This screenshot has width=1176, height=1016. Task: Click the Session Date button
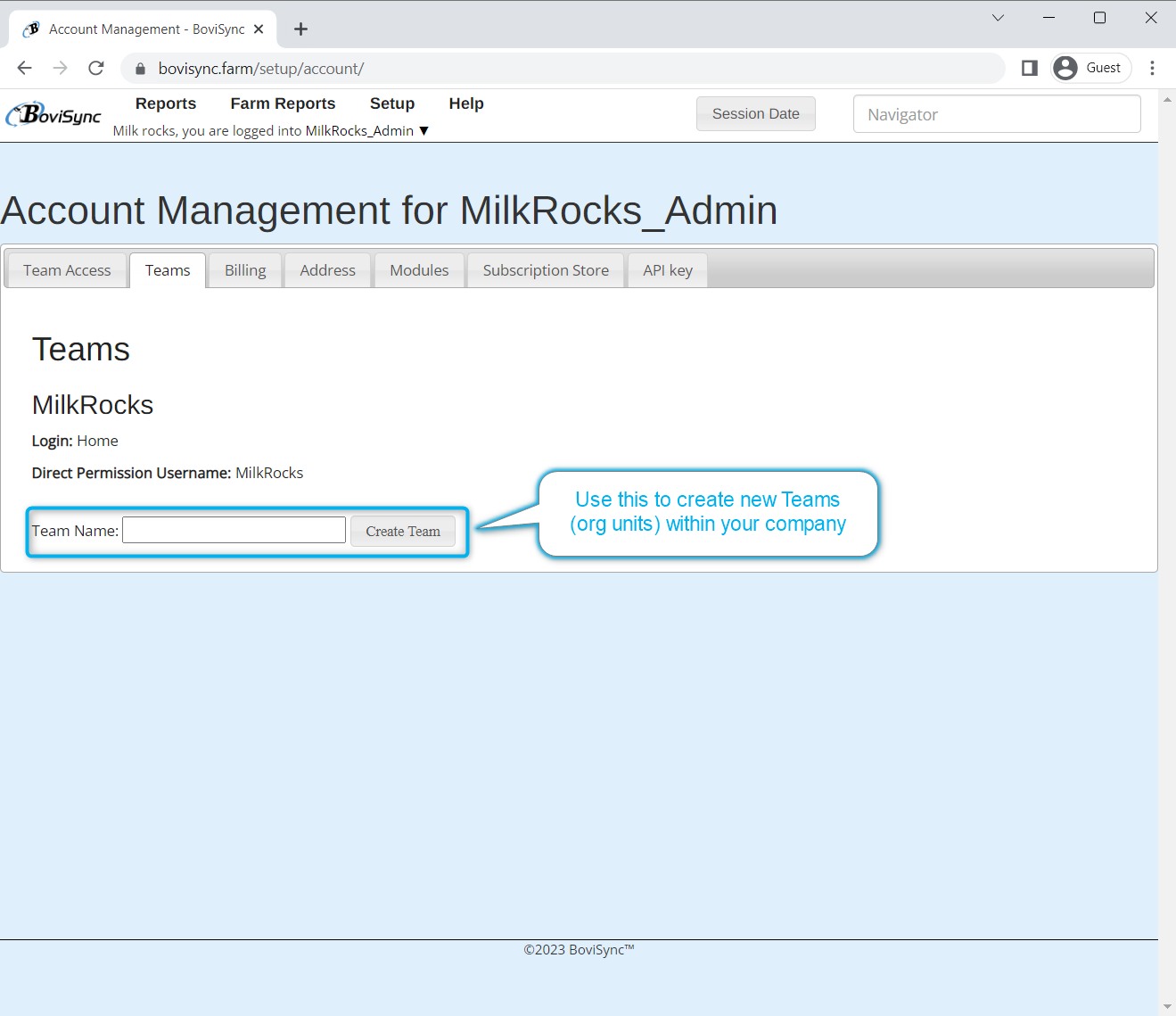coord(756,114)
